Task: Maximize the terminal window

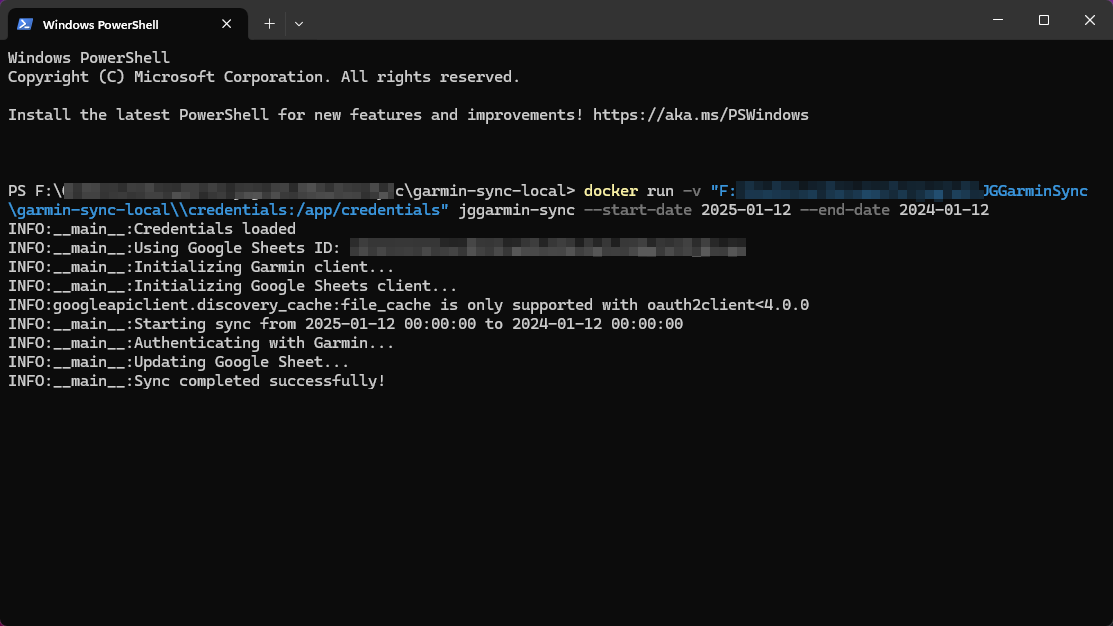Action: [1043, 20]
